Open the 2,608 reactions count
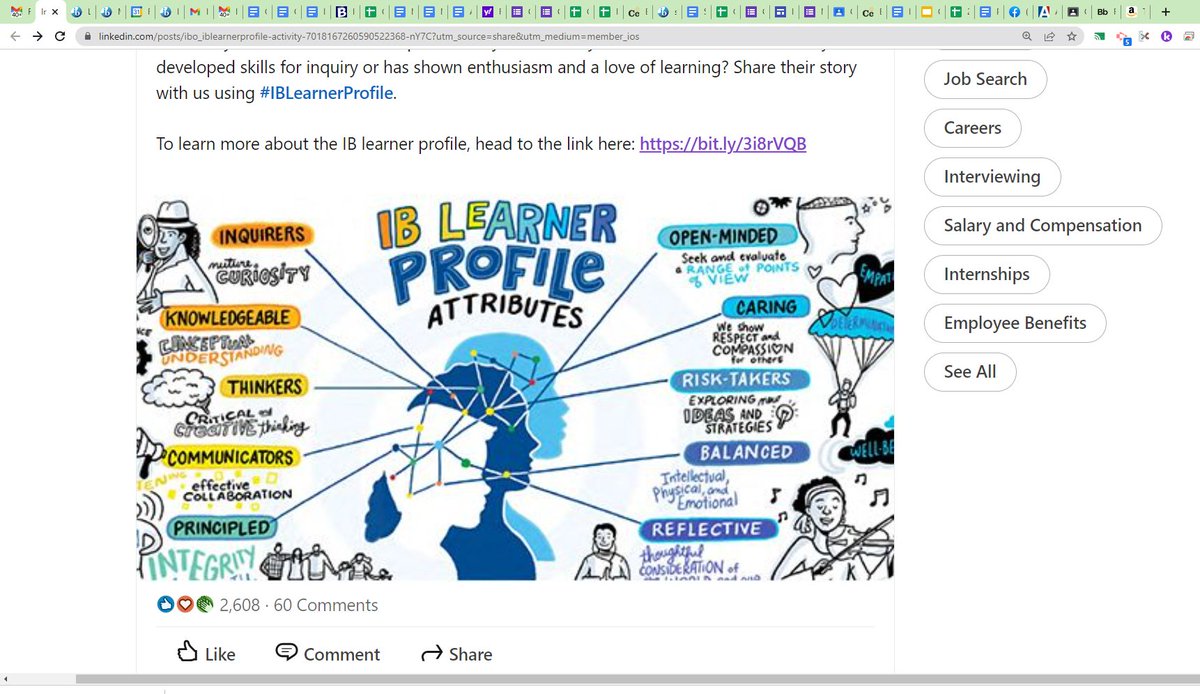Image resolution: width=1200 pixels, height=694 pixels. (240, 605)
